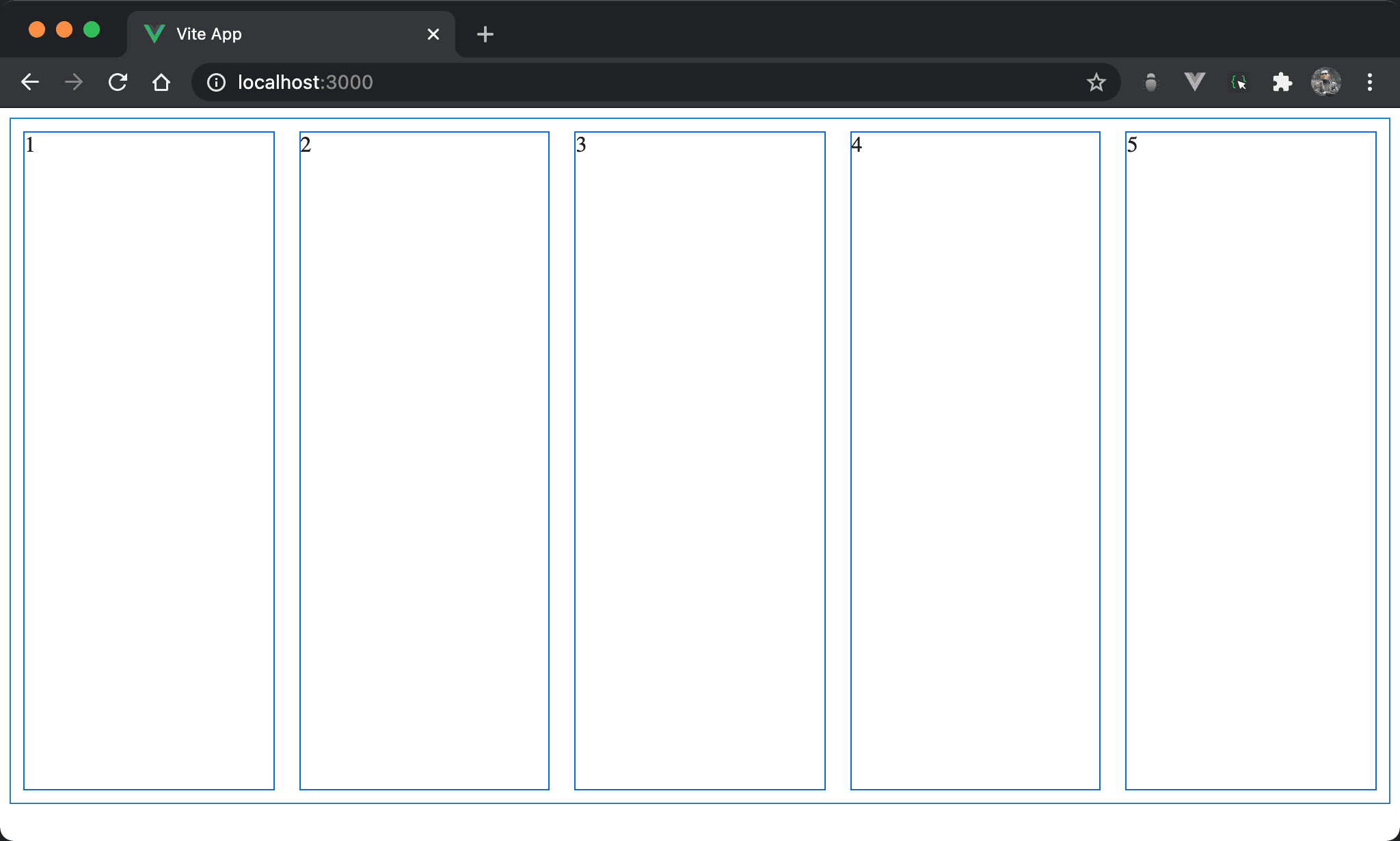
Task: Click the box labeled 3
Action: 699,460
